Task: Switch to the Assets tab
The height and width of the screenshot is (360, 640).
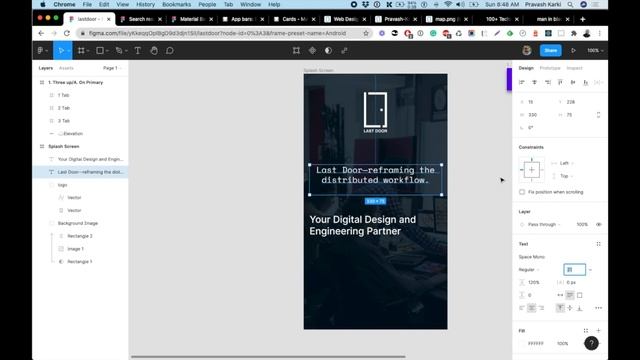Action: (x=66, y=68)
